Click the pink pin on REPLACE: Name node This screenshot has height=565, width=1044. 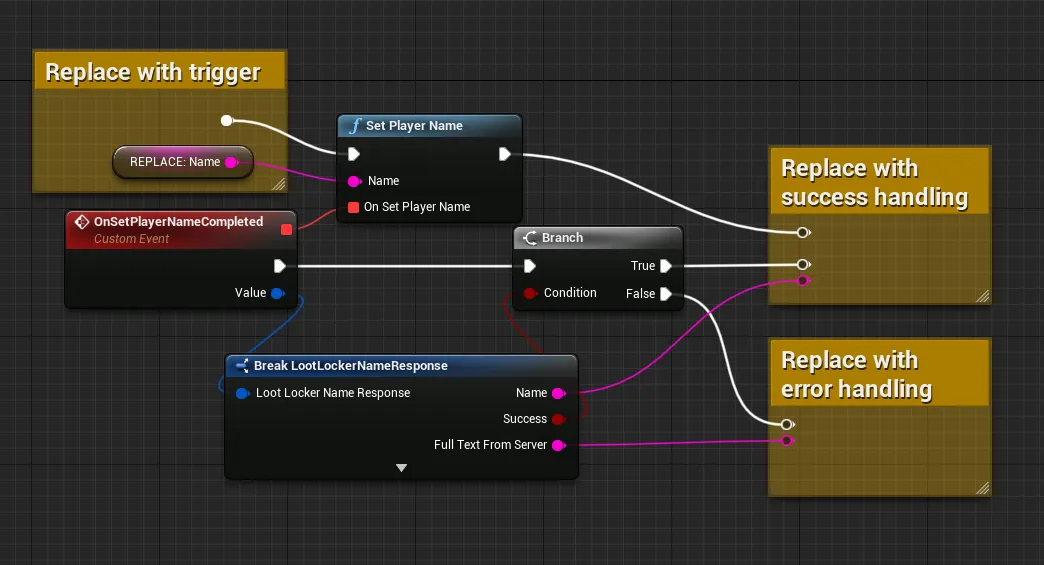(x=232, y=162)
